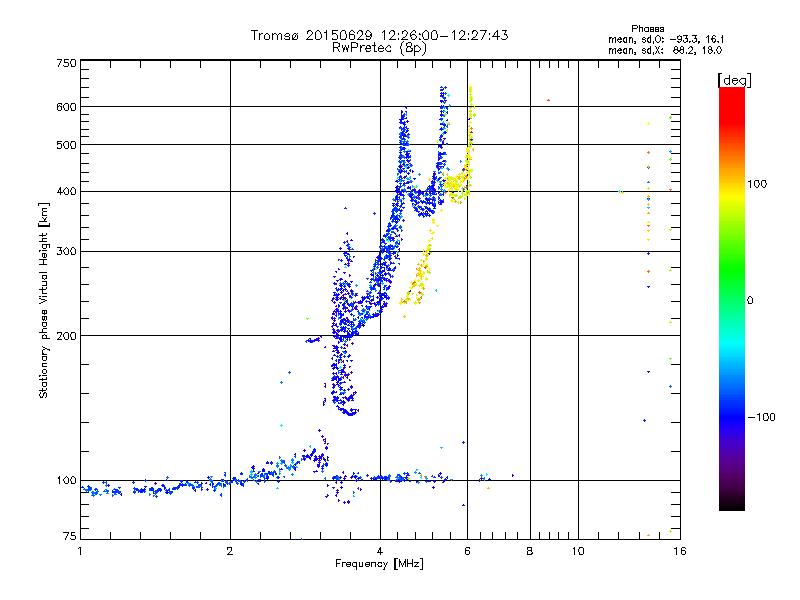This screenshot has height=600, width=800.
Task: Click the 'Frequency [MHz]' x-axis label
Action: 379,564
